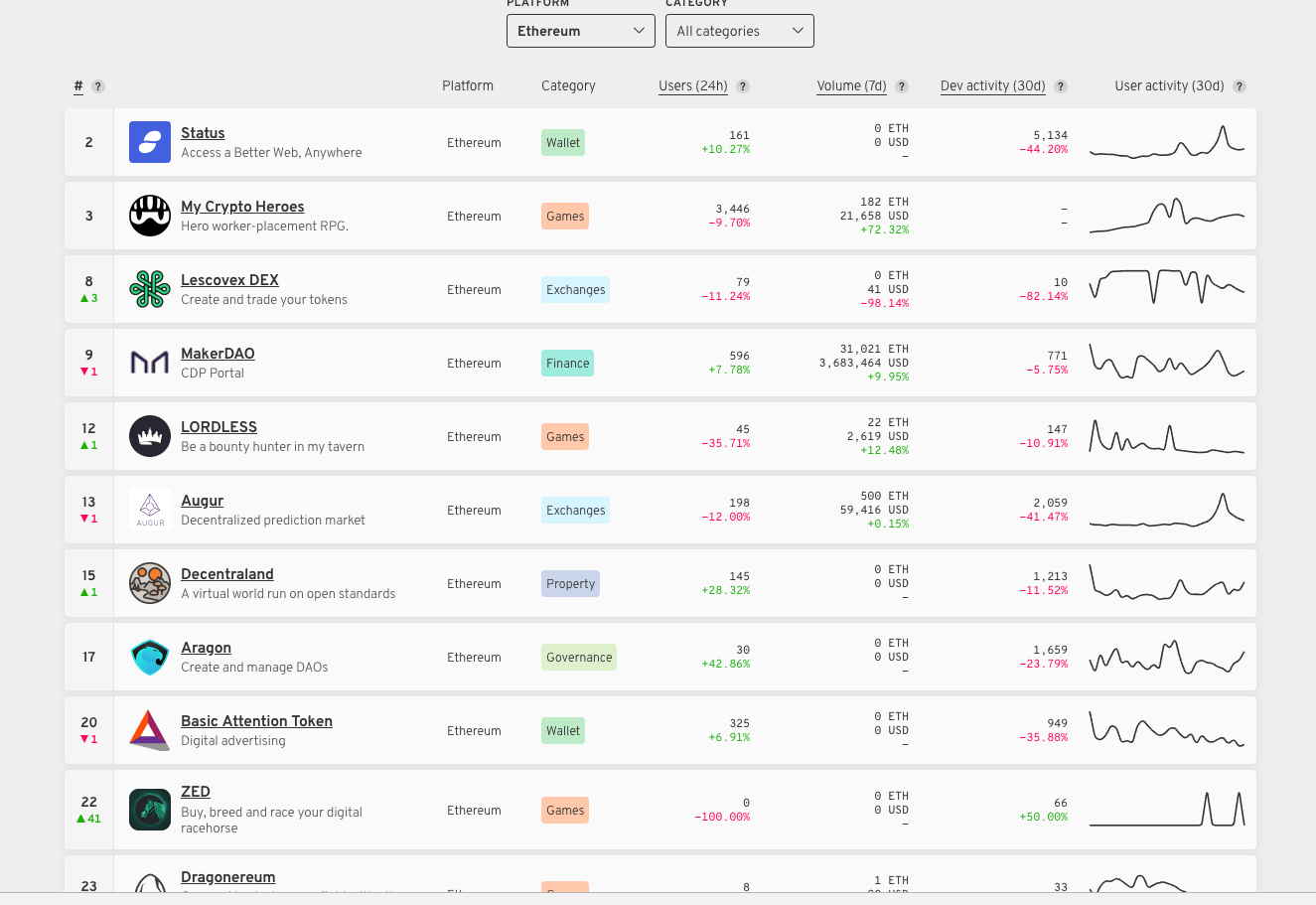
Task: Open the LORDLESS link
Action: point(219,427)
